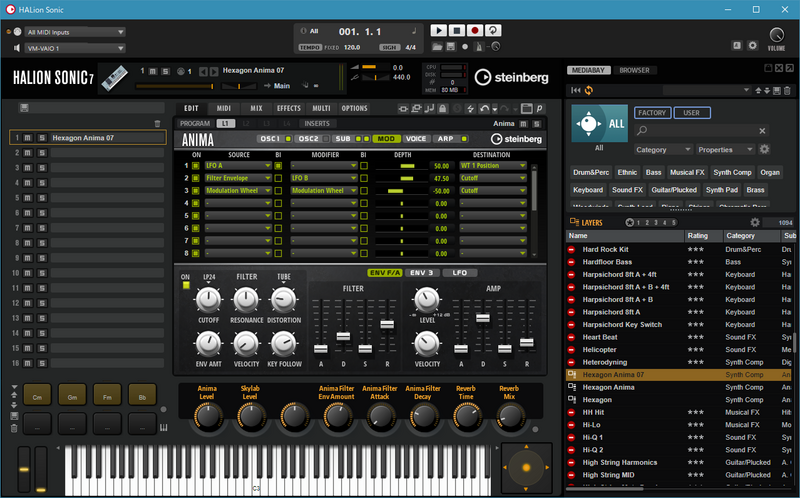Click the red Record button

click(474, 31)
